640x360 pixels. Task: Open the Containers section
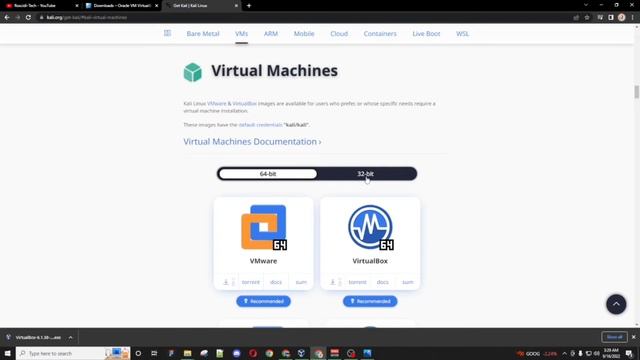pyautogui.click(x=380, y=34)
